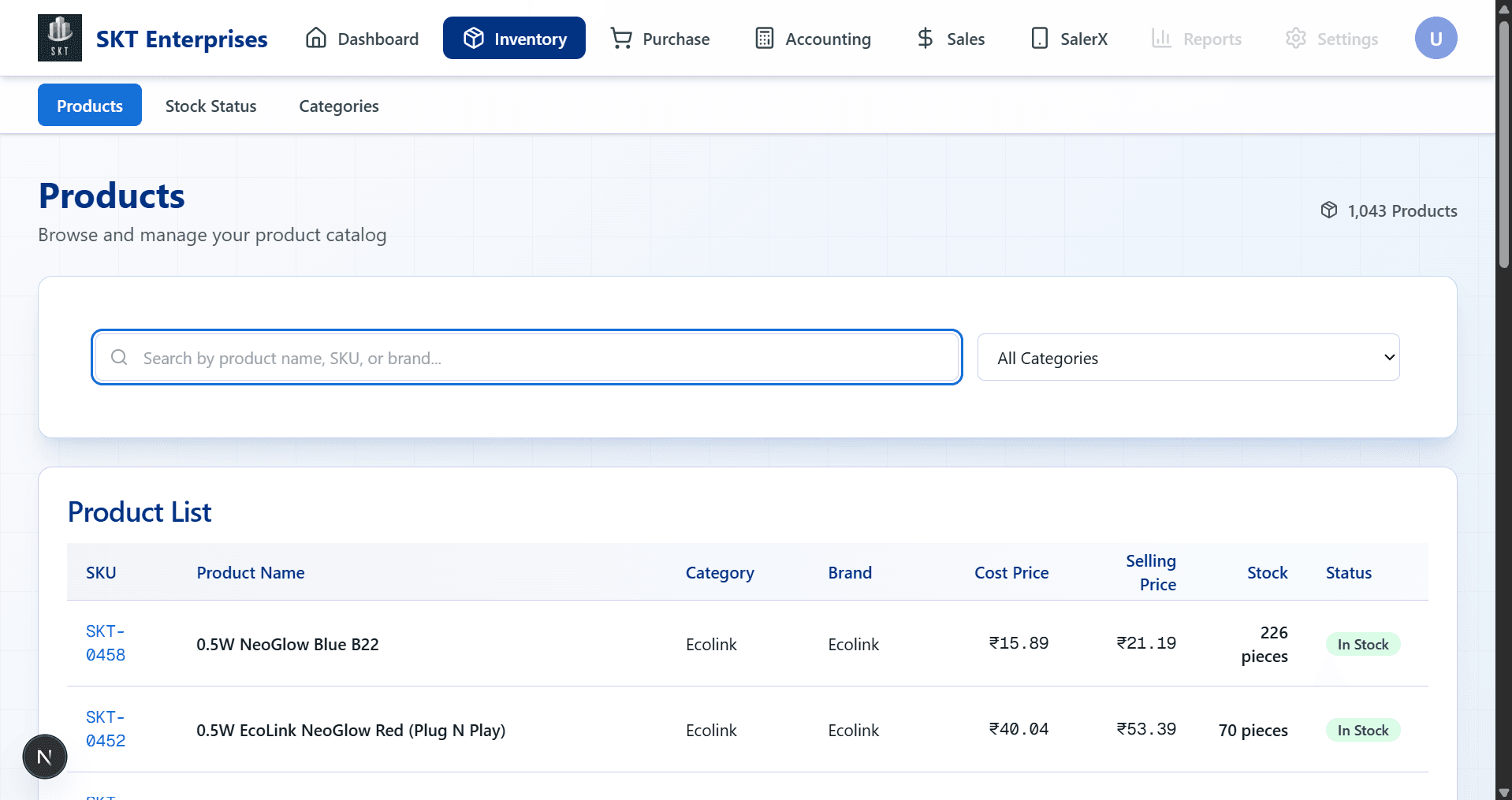Image resolution: width=1512 pixels, height=800 pixels.
Task: Click the SKU column header
Action: pyautogui.click(x=101, y=573)
